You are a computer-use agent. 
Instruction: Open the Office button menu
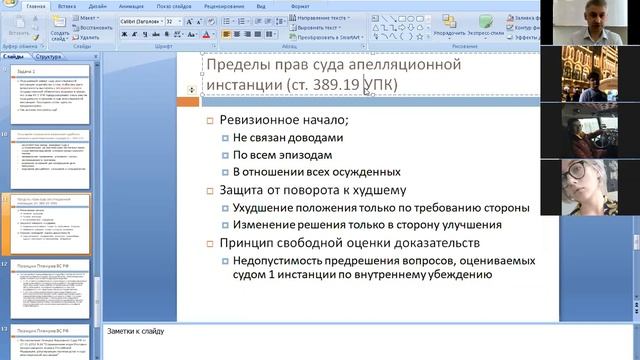pos(9,3)
